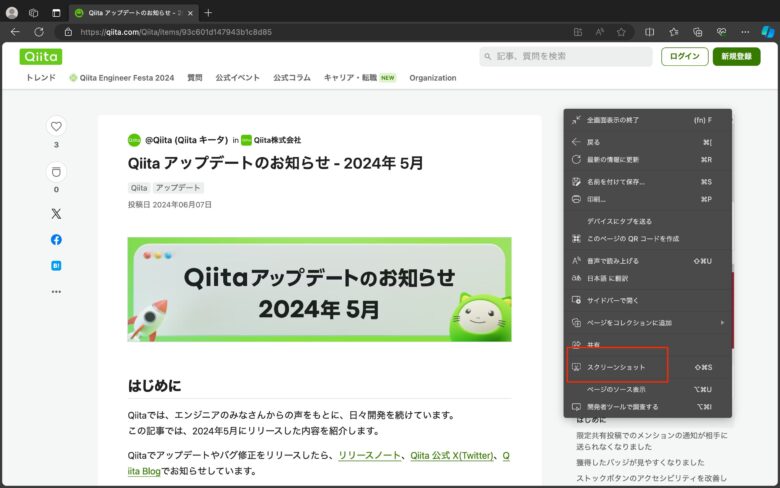Open the collections icon in toolbar
780x488 pixels.
tap(697, 32)
